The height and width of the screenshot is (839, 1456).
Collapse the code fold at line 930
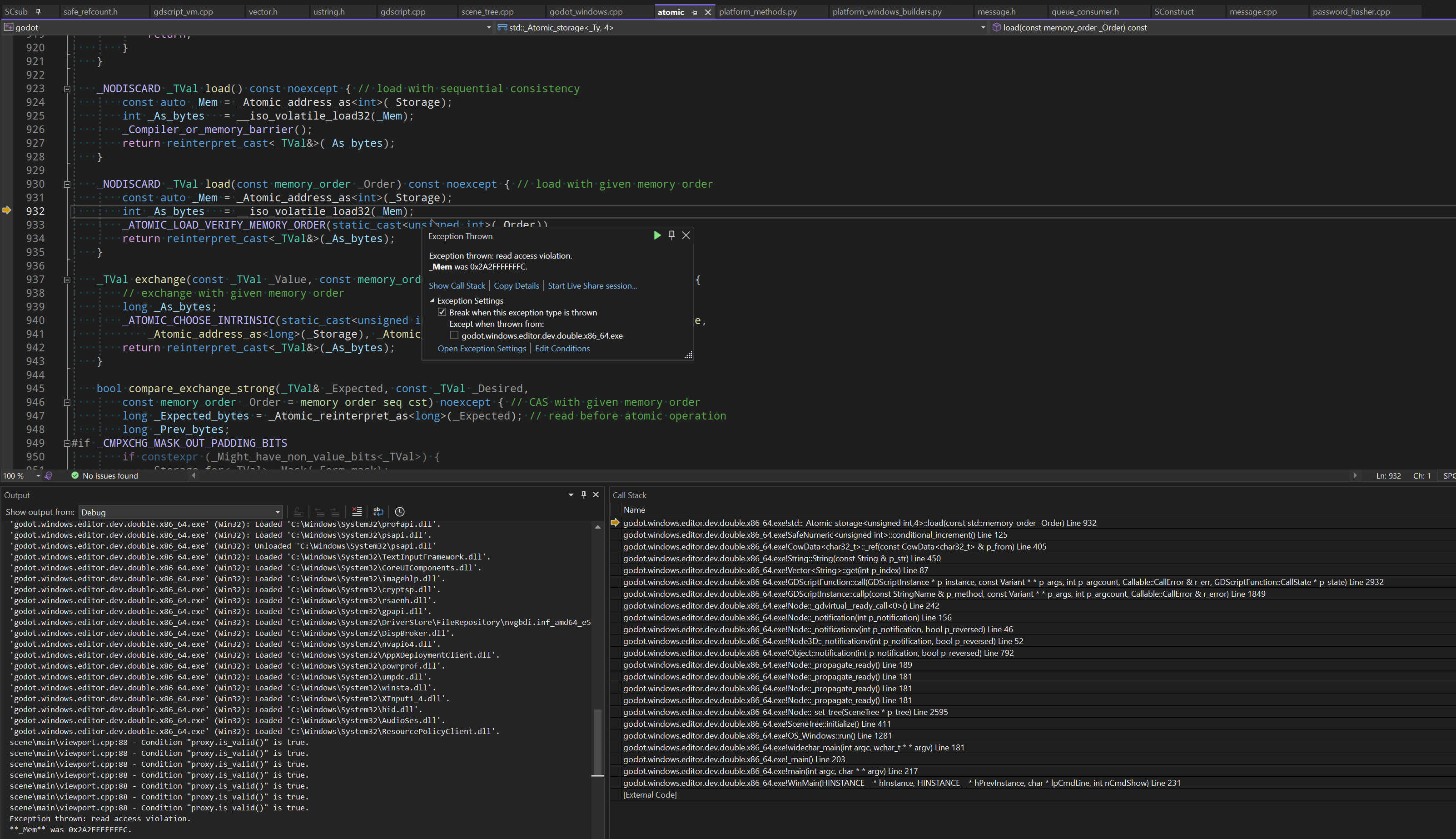(x=67, y=184)
